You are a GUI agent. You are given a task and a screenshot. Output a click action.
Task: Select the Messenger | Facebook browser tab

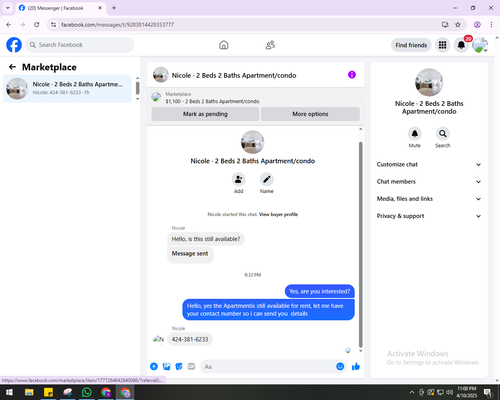(60, 8)
